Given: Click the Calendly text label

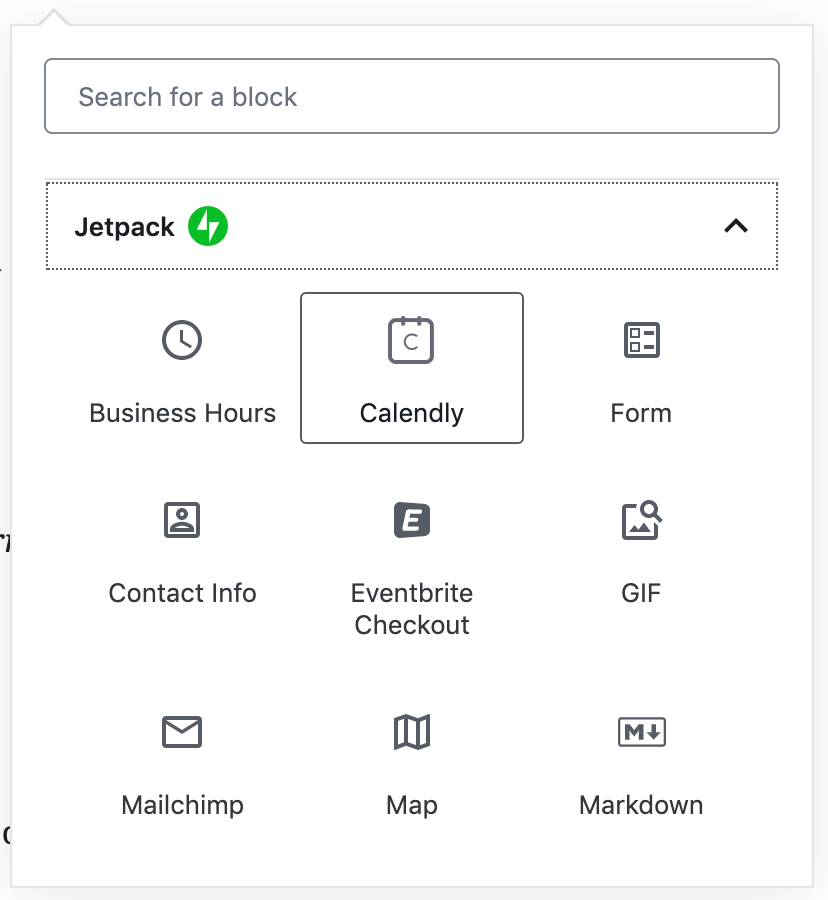Looking at the screenshot, I should (411, 413).
